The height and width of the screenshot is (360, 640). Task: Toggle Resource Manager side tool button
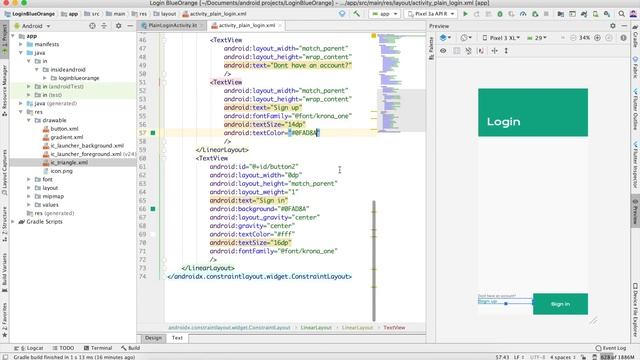coord(4,91)
